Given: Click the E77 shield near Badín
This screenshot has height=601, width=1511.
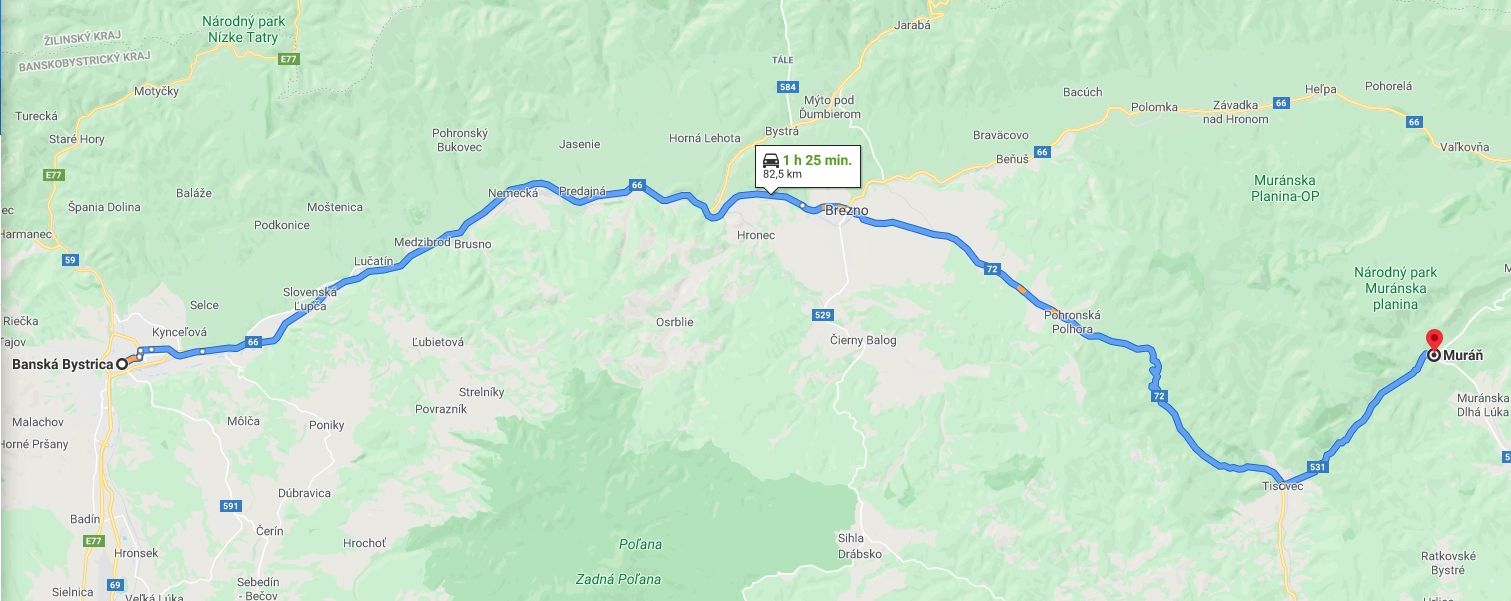Looking at the screenshot, I should (x=94, y=541).
